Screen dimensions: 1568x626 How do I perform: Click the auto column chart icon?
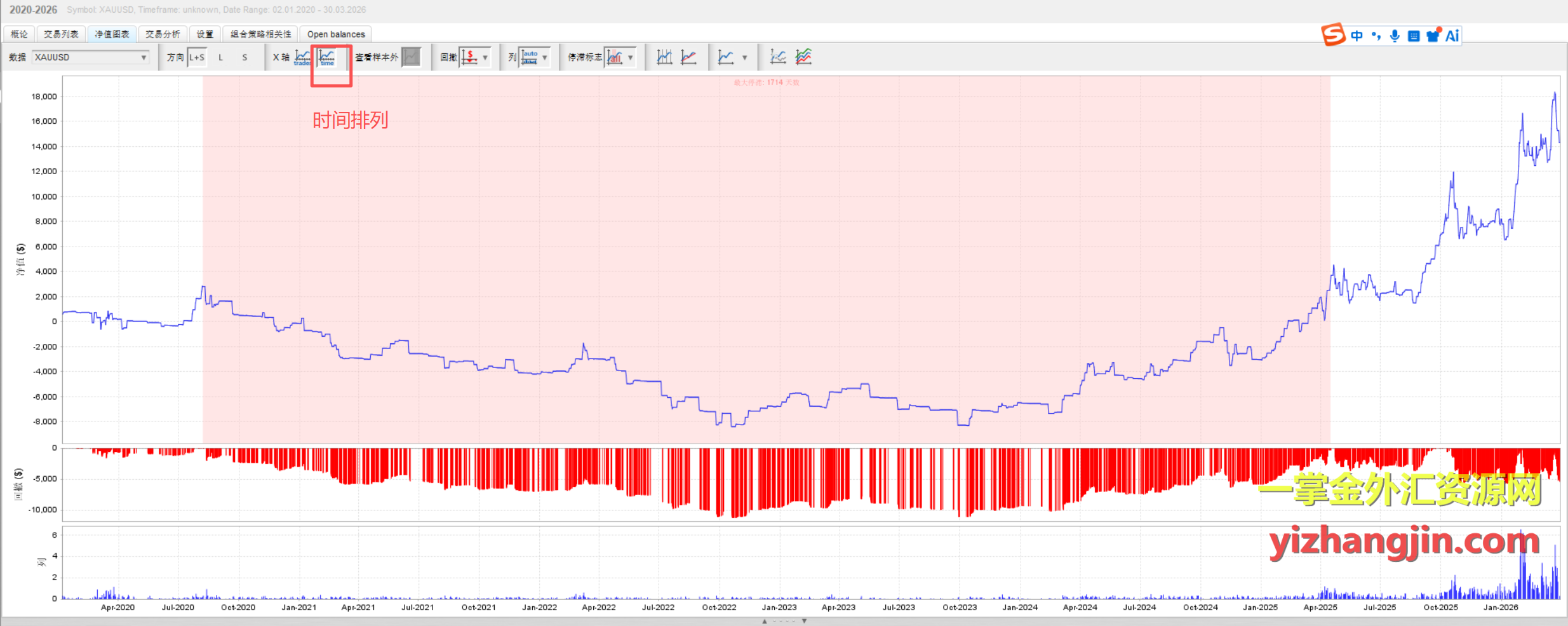[x=529, y=57]
